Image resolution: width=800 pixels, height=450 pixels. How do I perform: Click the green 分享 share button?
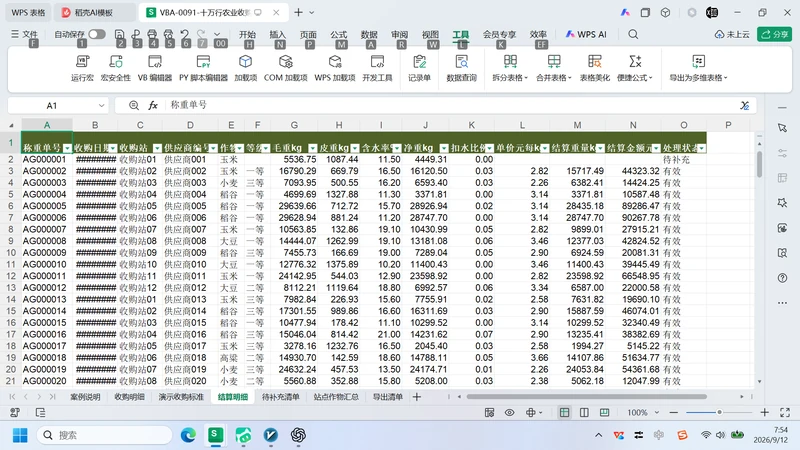click(x=774, y=34)
